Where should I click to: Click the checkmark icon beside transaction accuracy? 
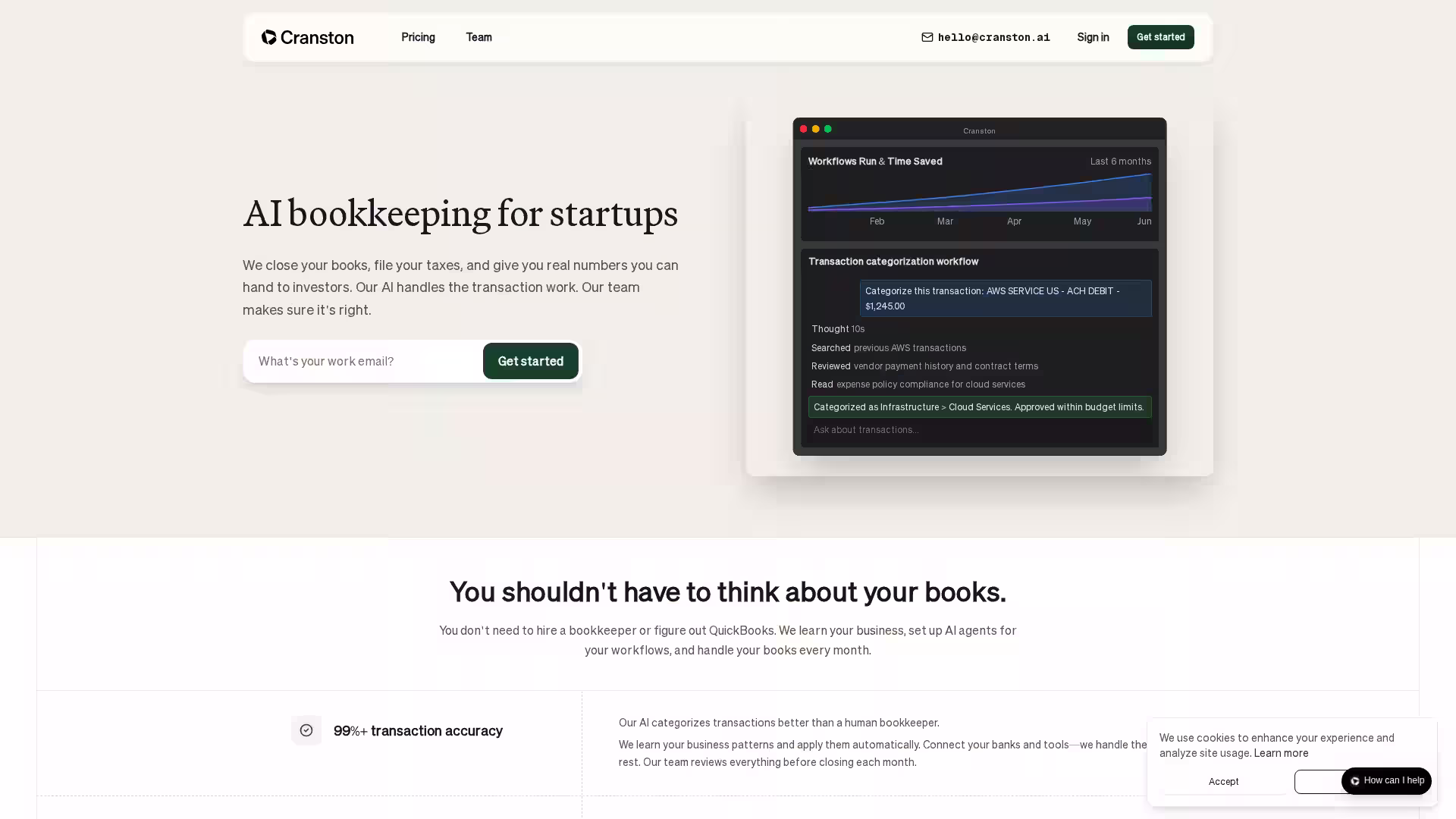tap(306, 730)
